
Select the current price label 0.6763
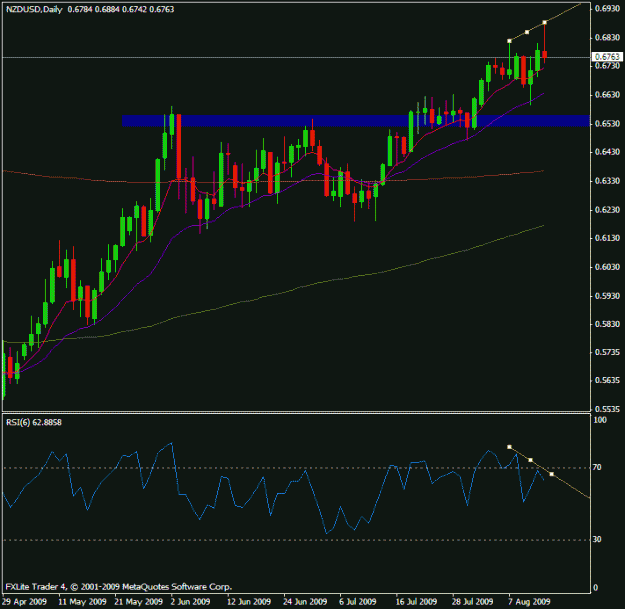click(x=607, y=57)
